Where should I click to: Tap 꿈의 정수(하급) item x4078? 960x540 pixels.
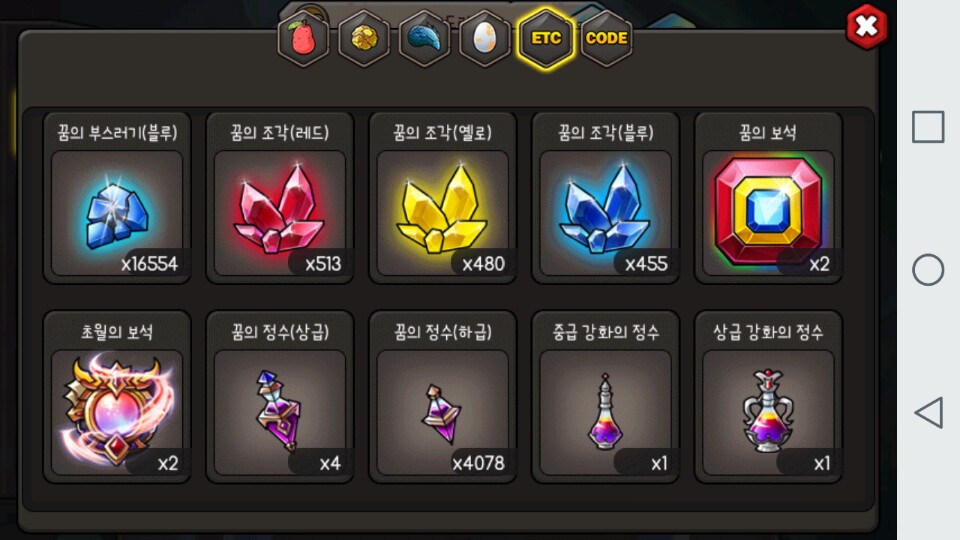[x=443, y=397]
